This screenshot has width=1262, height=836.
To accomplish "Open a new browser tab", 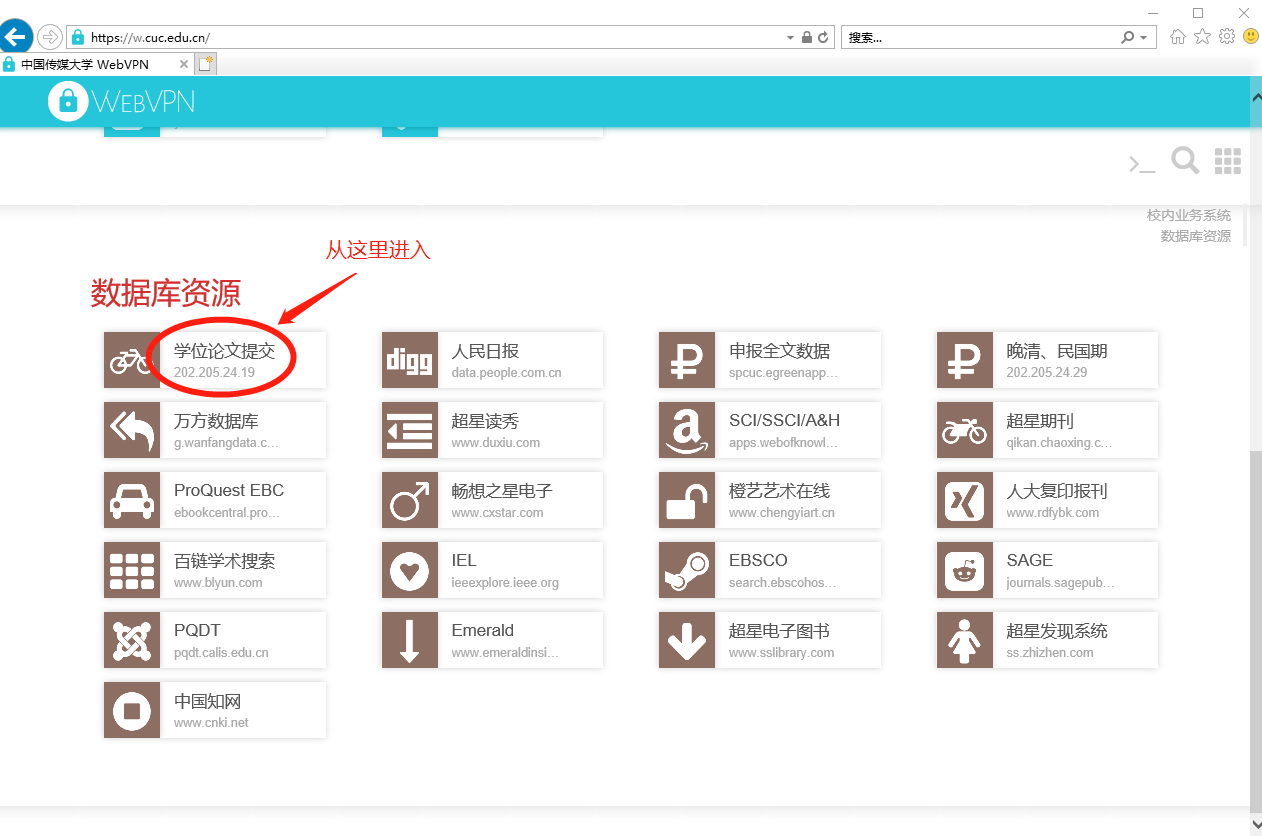I will click(206, 64).
